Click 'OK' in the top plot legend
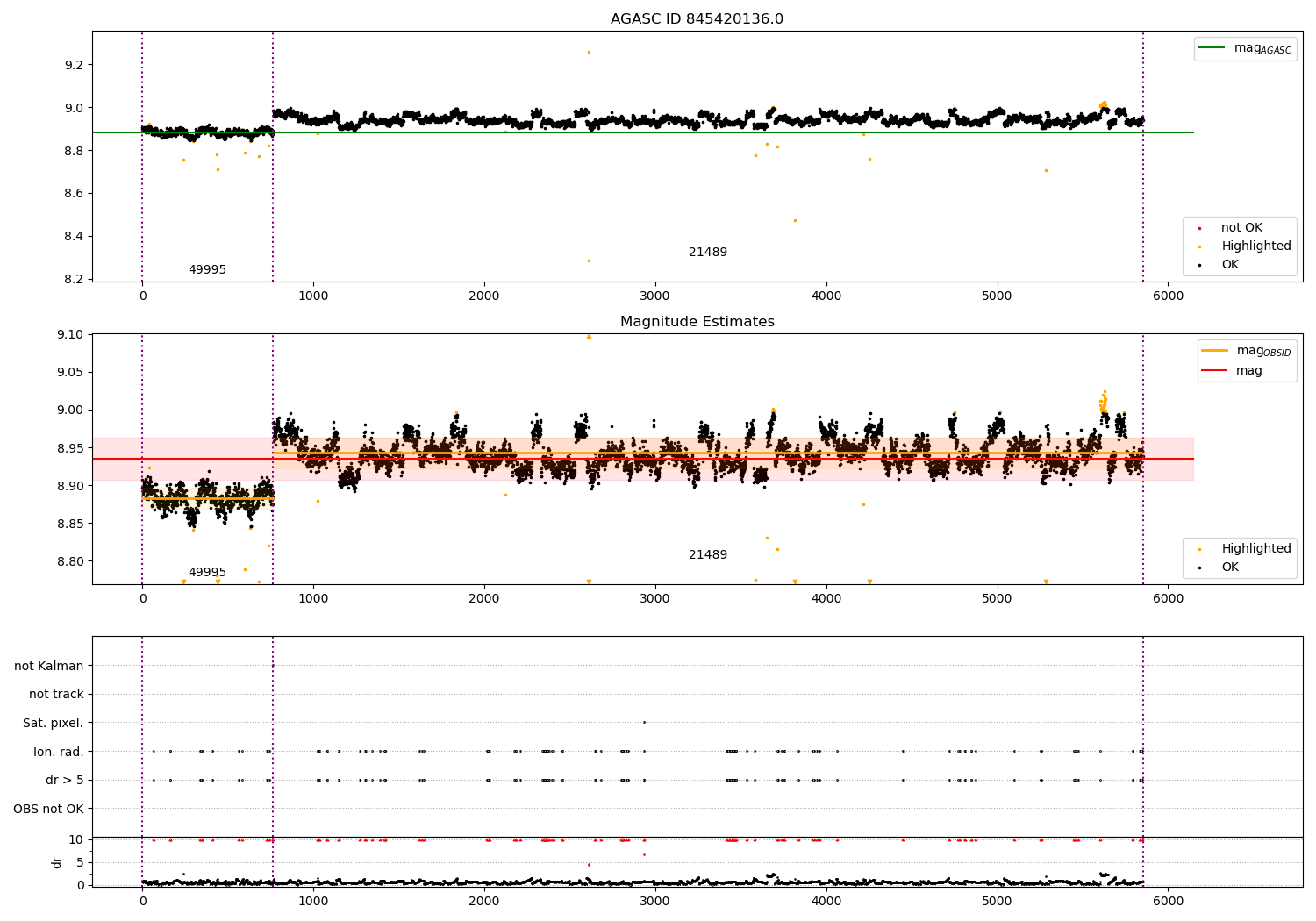Image resolution: width=1316 pixels, height=921 pixels. [1230, 265]
